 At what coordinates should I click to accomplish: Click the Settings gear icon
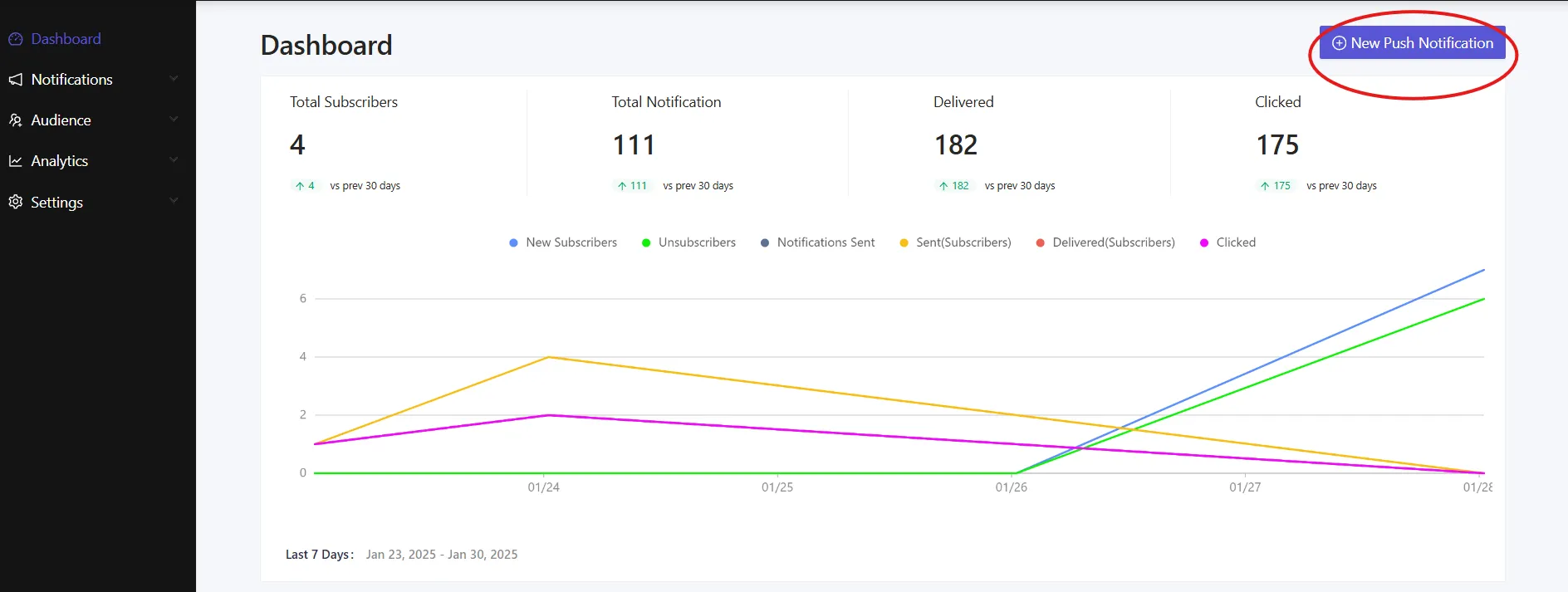pos(15,202)
